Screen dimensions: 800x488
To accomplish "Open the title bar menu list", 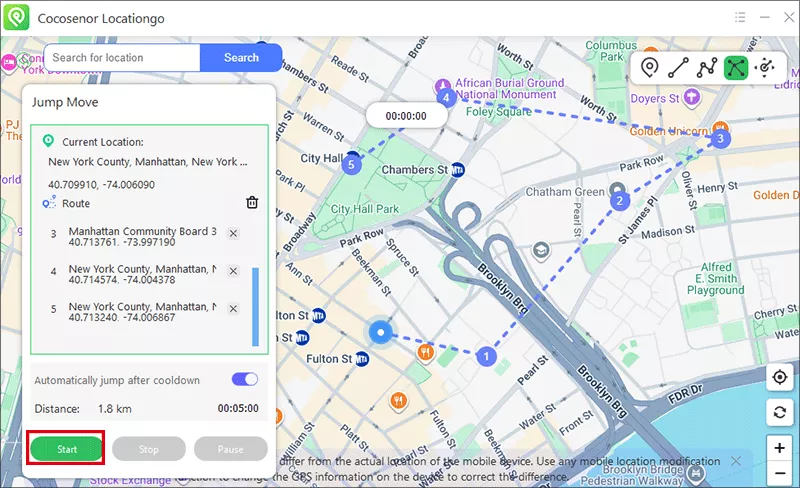I will (x=739, y=17).
